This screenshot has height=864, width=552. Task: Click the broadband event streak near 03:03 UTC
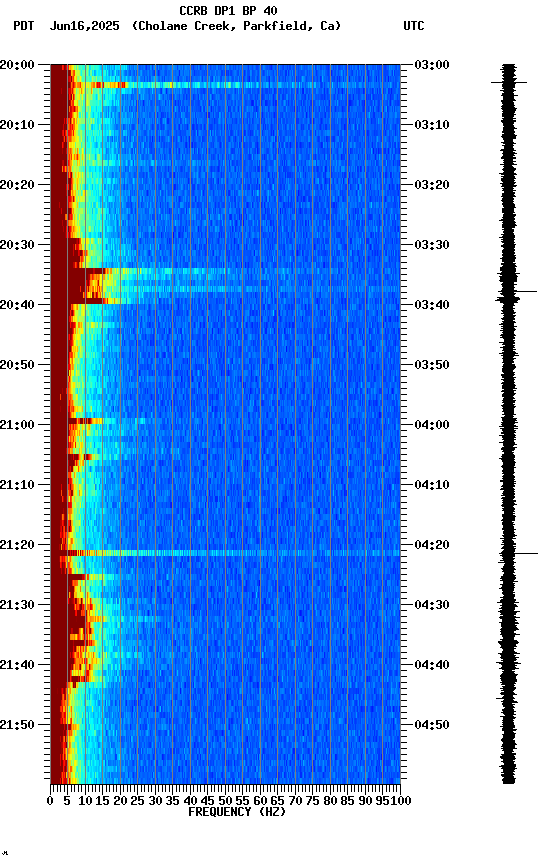pos(234,85)
